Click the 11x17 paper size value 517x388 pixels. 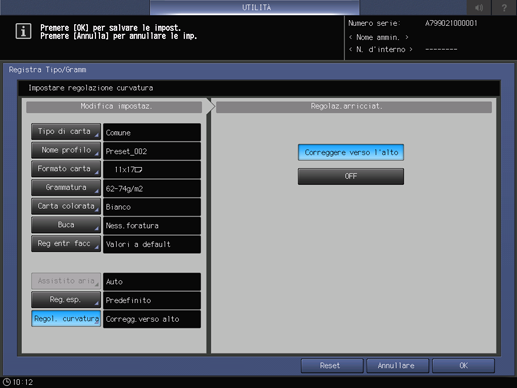coord(152,170)
